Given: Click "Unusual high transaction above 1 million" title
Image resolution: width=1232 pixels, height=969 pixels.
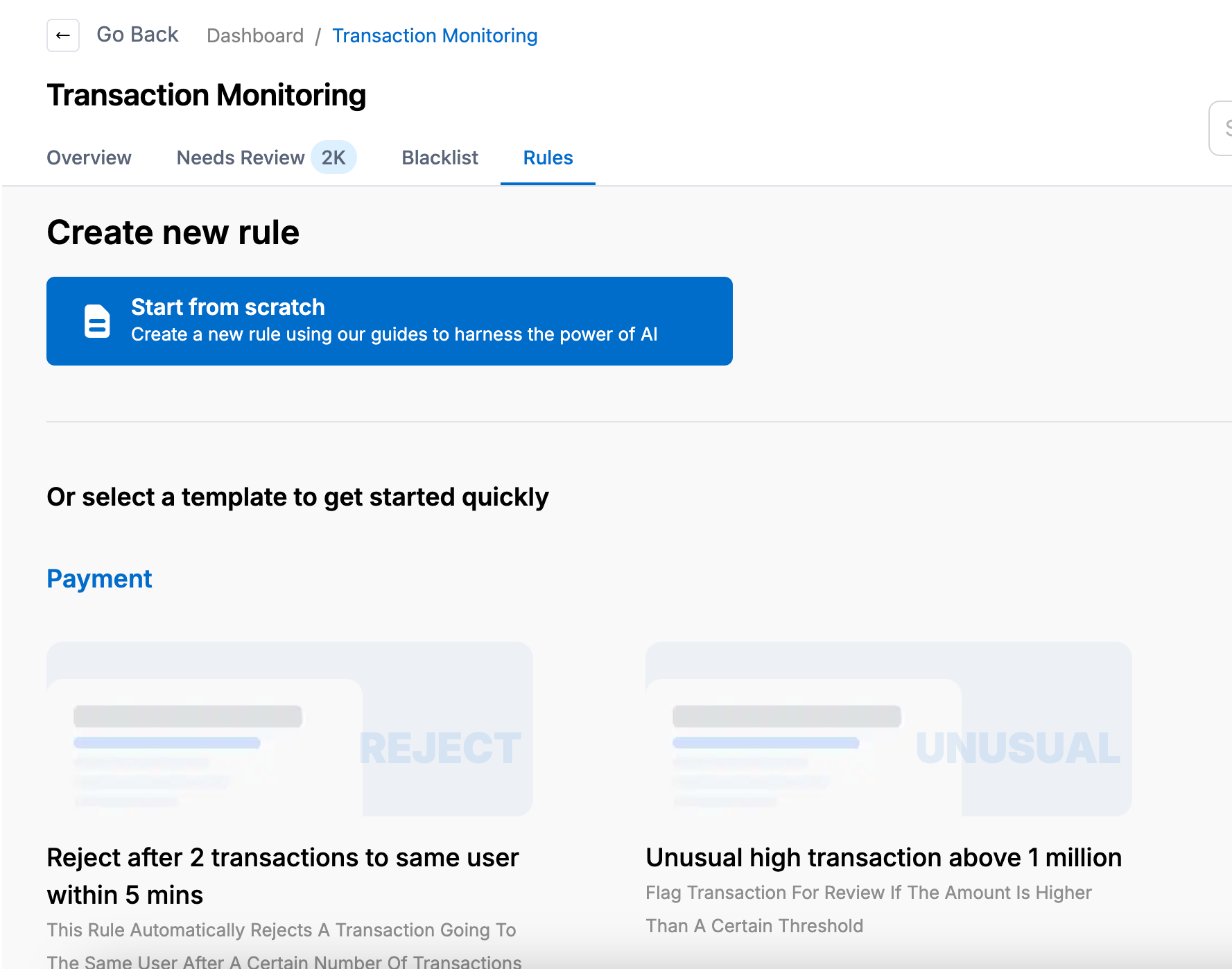Looking at the screenshot, I should click(883, 858).
